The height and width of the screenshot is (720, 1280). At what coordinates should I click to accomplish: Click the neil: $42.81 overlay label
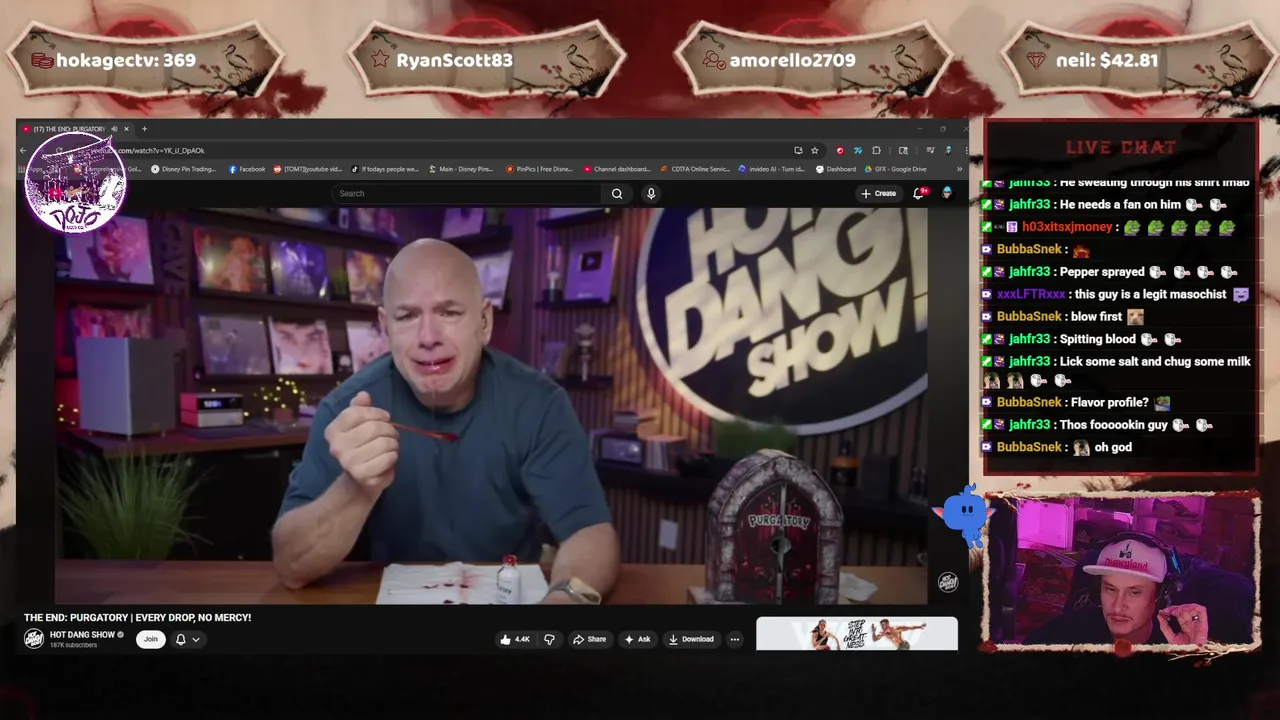coord(1107,60)
